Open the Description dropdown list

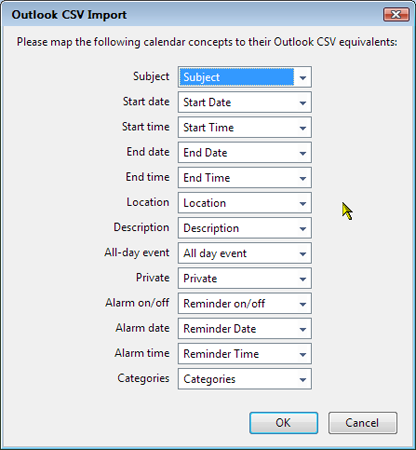[x=245, y=228]
